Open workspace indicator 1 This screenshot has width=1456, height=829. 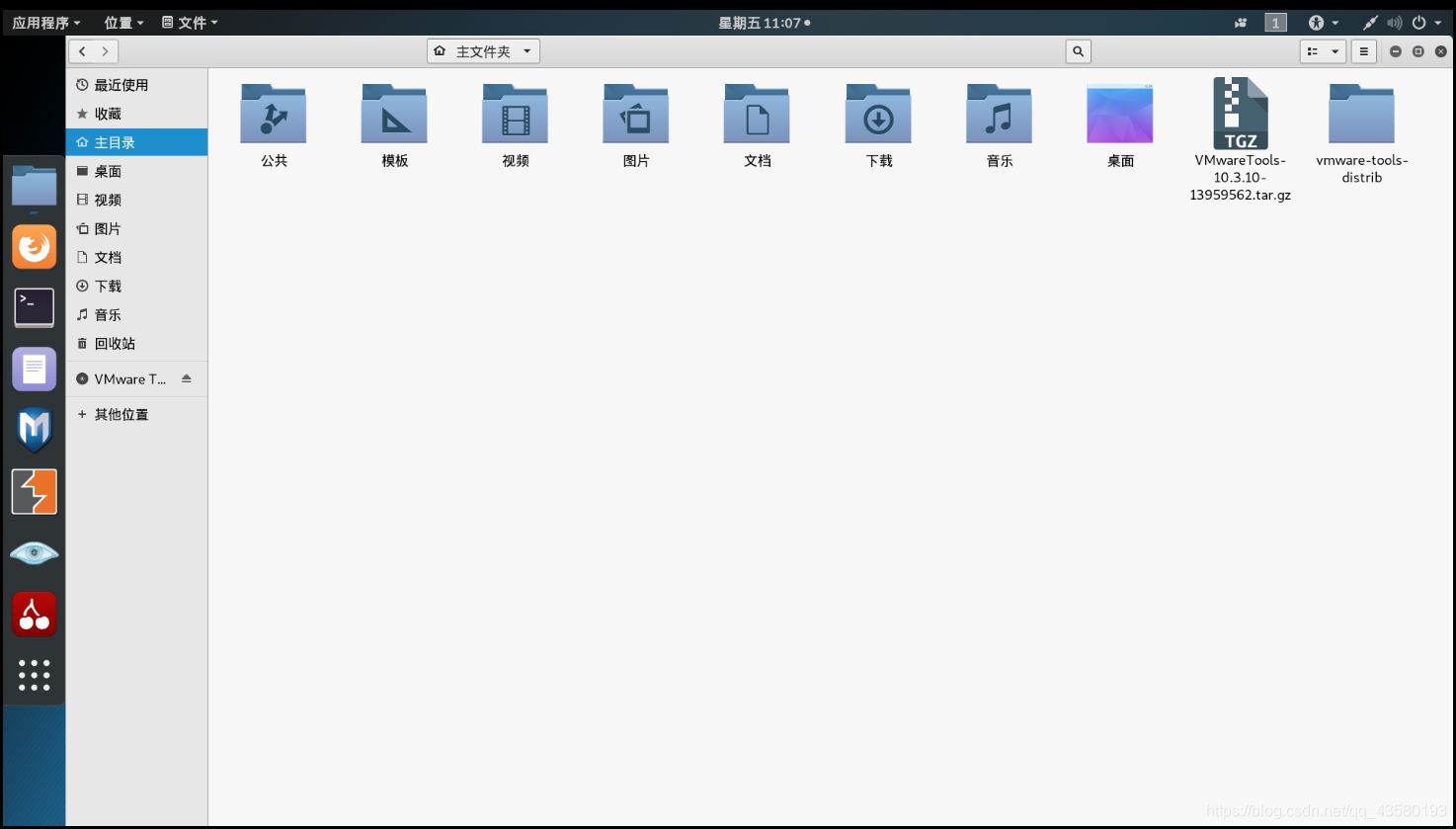(1275, 23)
